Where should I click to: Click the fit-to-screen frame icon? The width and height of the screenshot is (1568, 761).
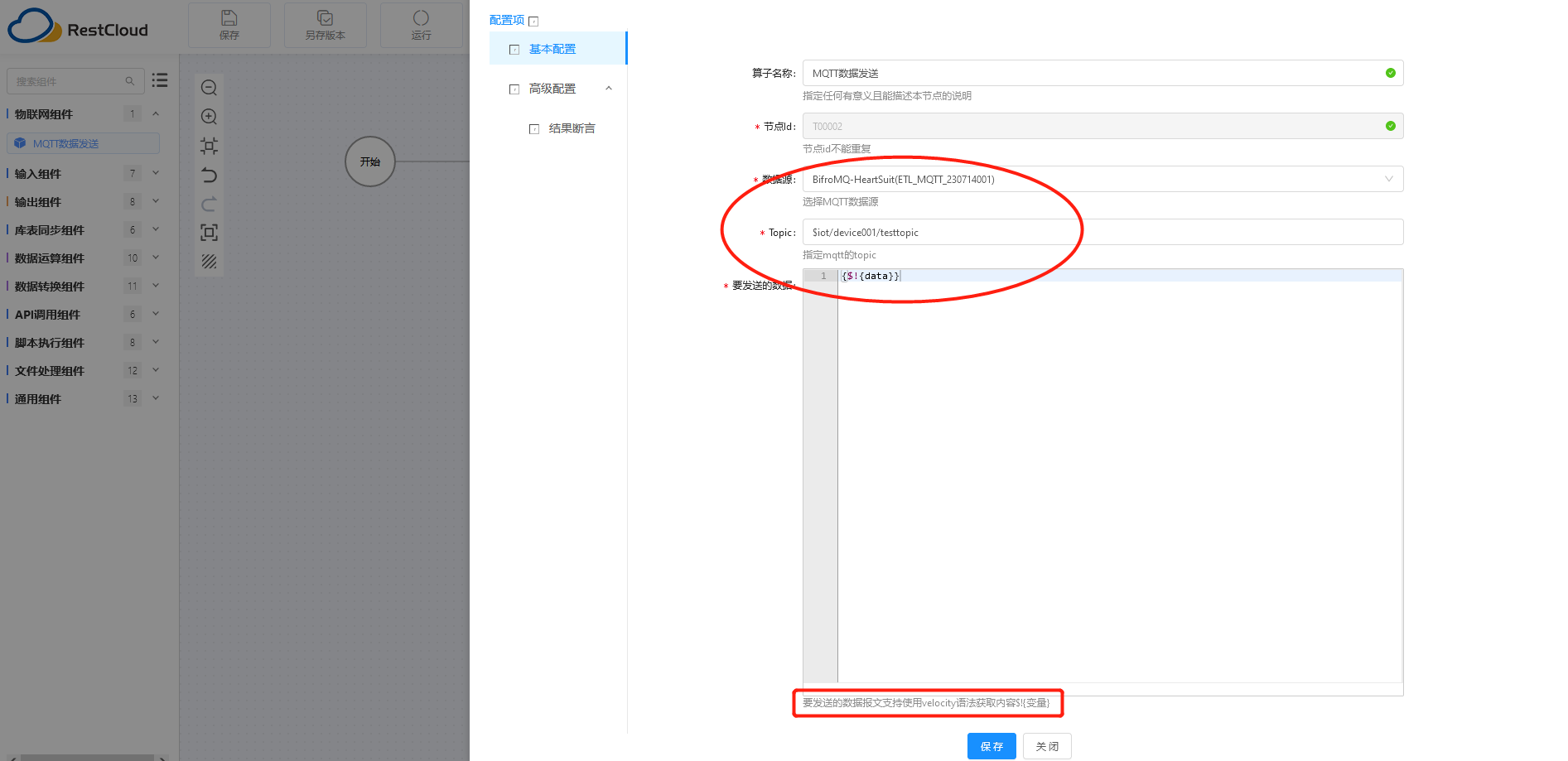[210, 233]
